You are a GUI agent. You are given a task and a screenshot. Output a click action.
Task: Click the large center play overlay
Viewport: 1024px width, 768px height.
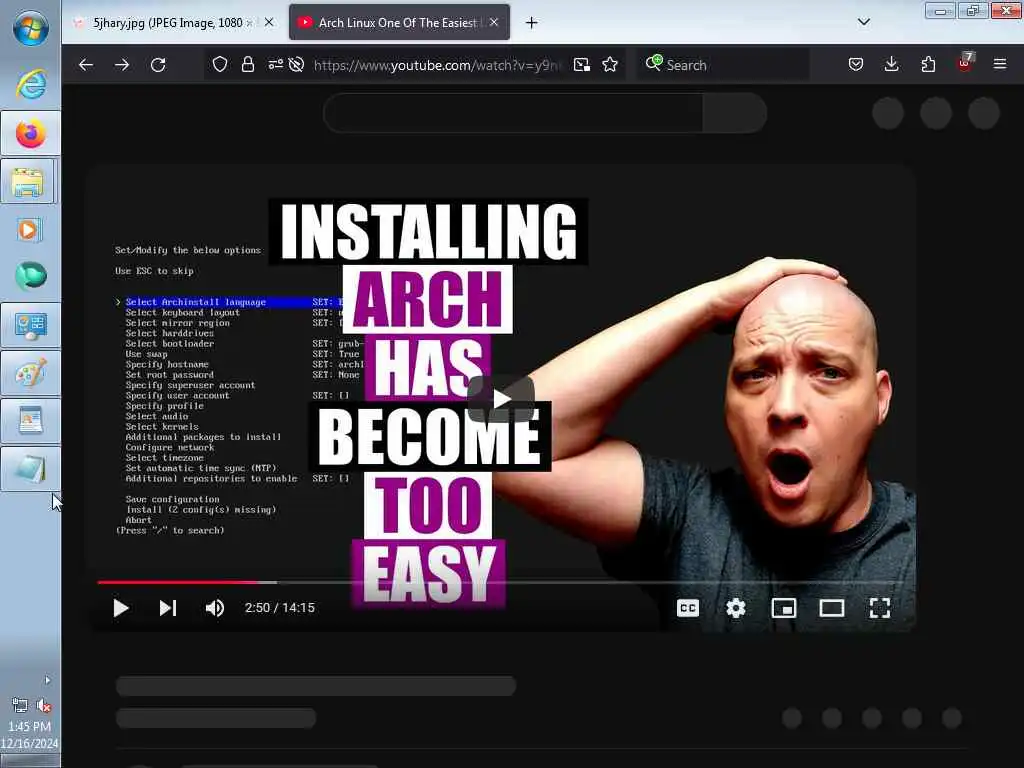[501, 399]
